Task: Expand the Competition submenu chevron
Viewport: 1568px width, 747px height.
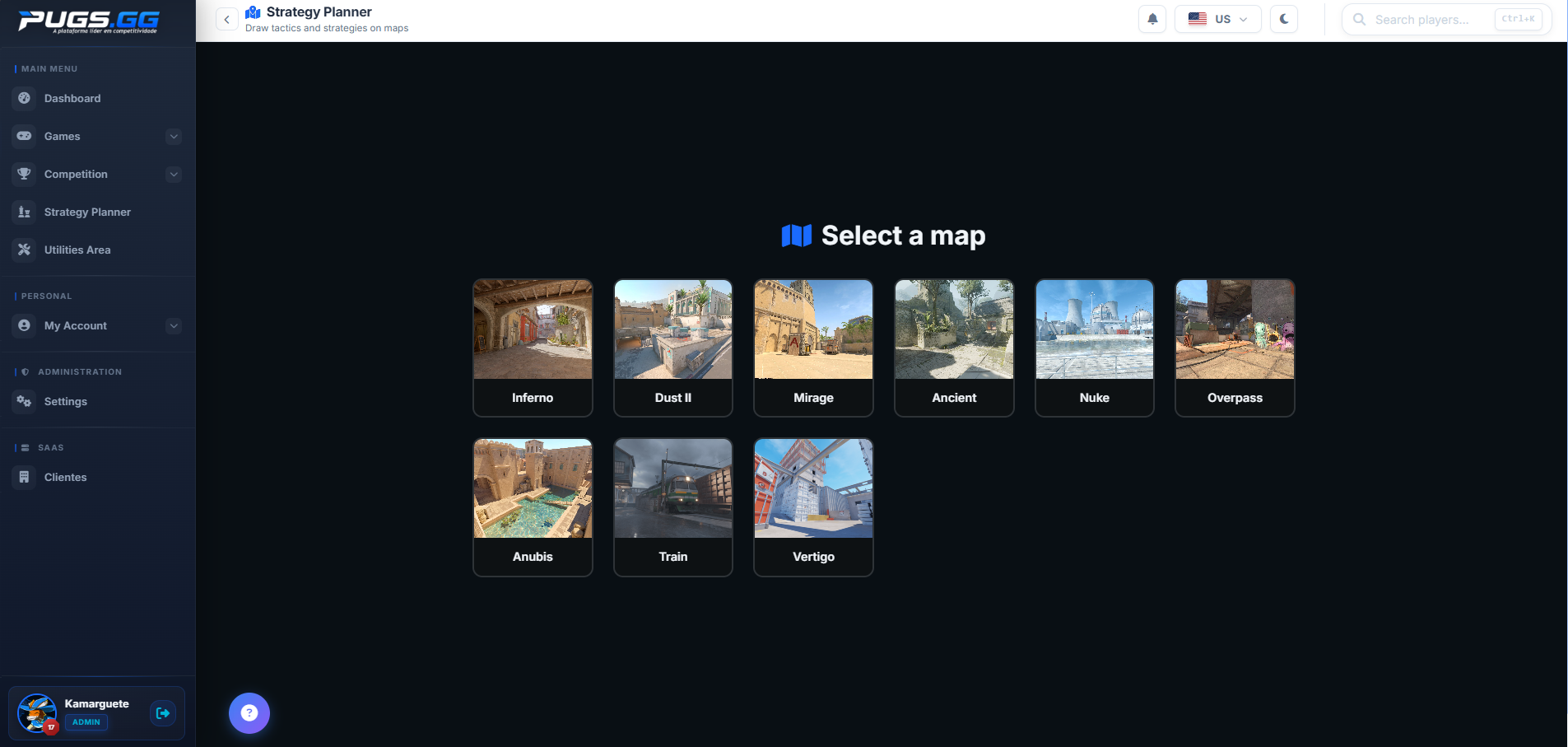Action: [174, 174]
